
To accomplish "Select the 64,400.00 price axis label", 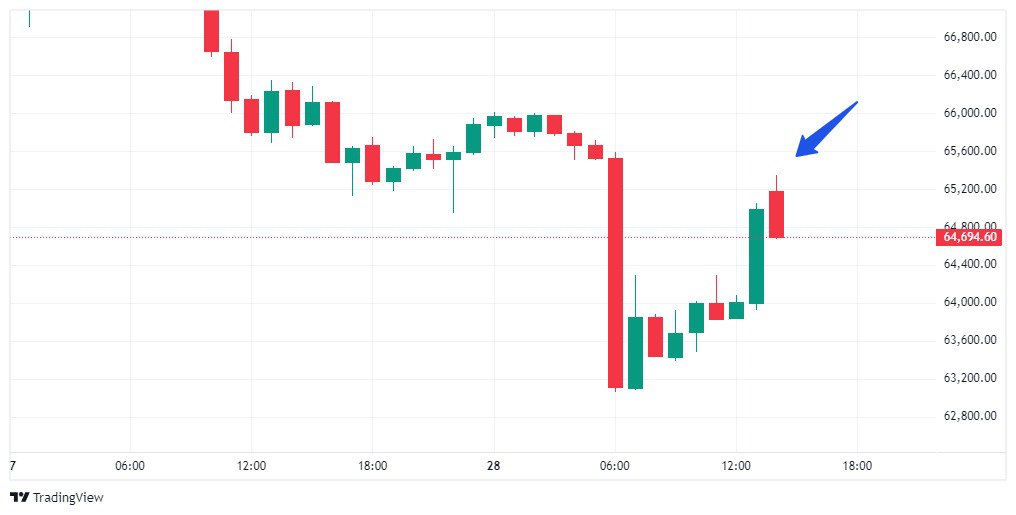I will (x=969, y=264).
